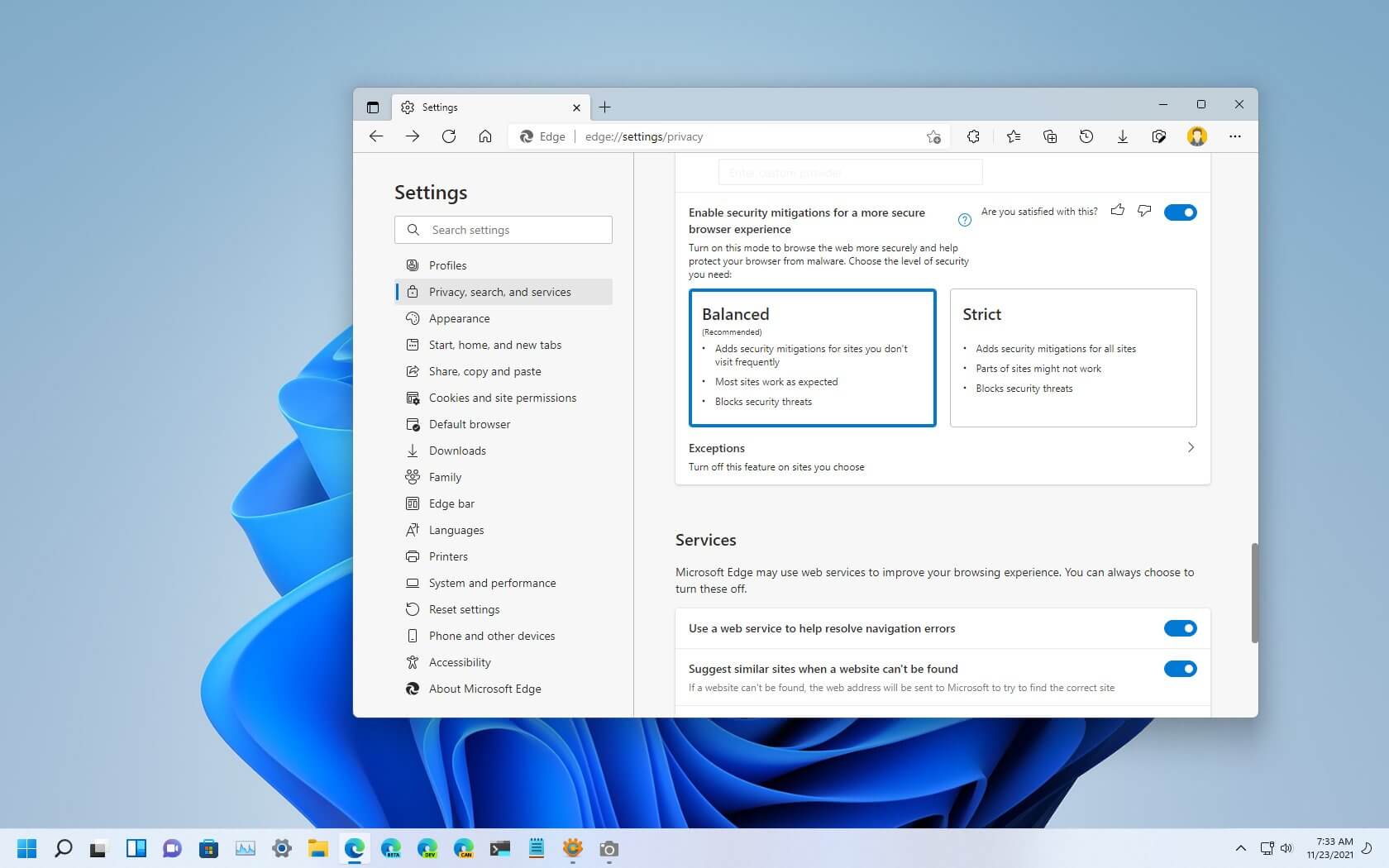Disable web service for navigation errors toggle

pos(1181,628)
